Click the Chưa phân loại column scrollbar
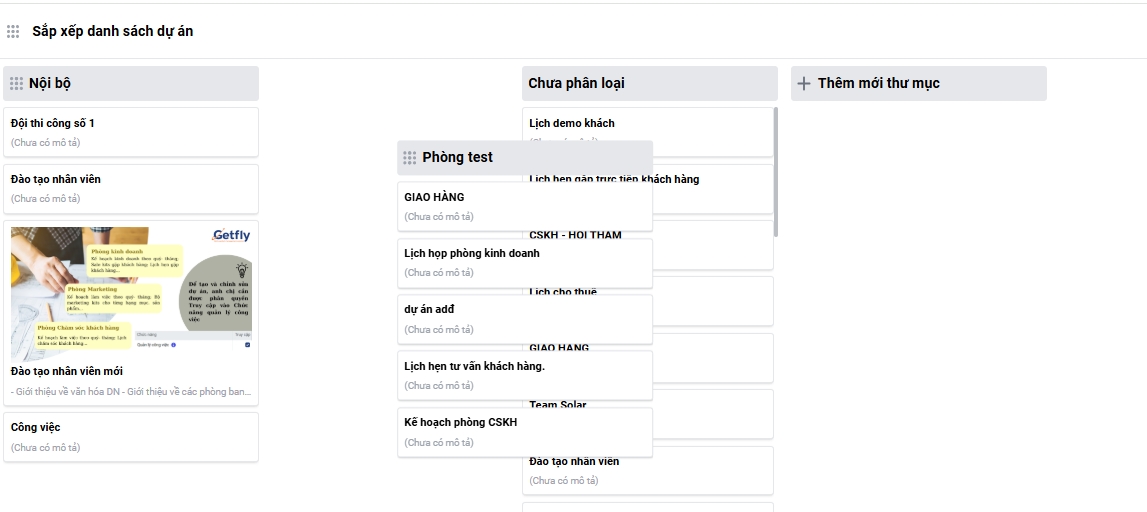The width and height of the screenshot is (1147, 512). click(775, 172)
